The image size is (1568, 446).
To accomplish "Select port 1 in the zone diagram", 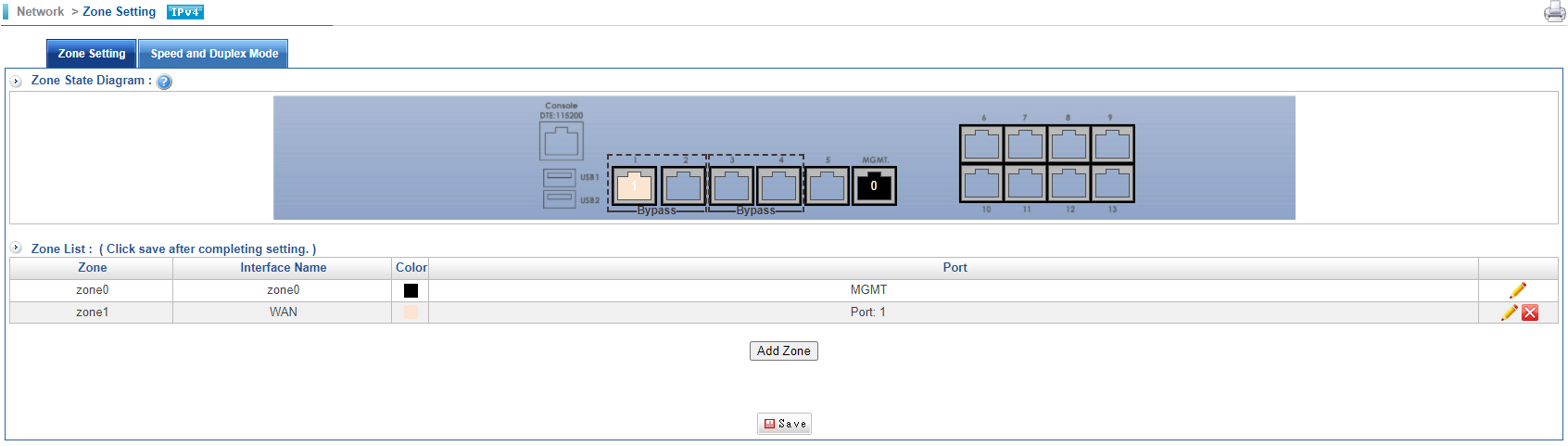I will (635, 186).
